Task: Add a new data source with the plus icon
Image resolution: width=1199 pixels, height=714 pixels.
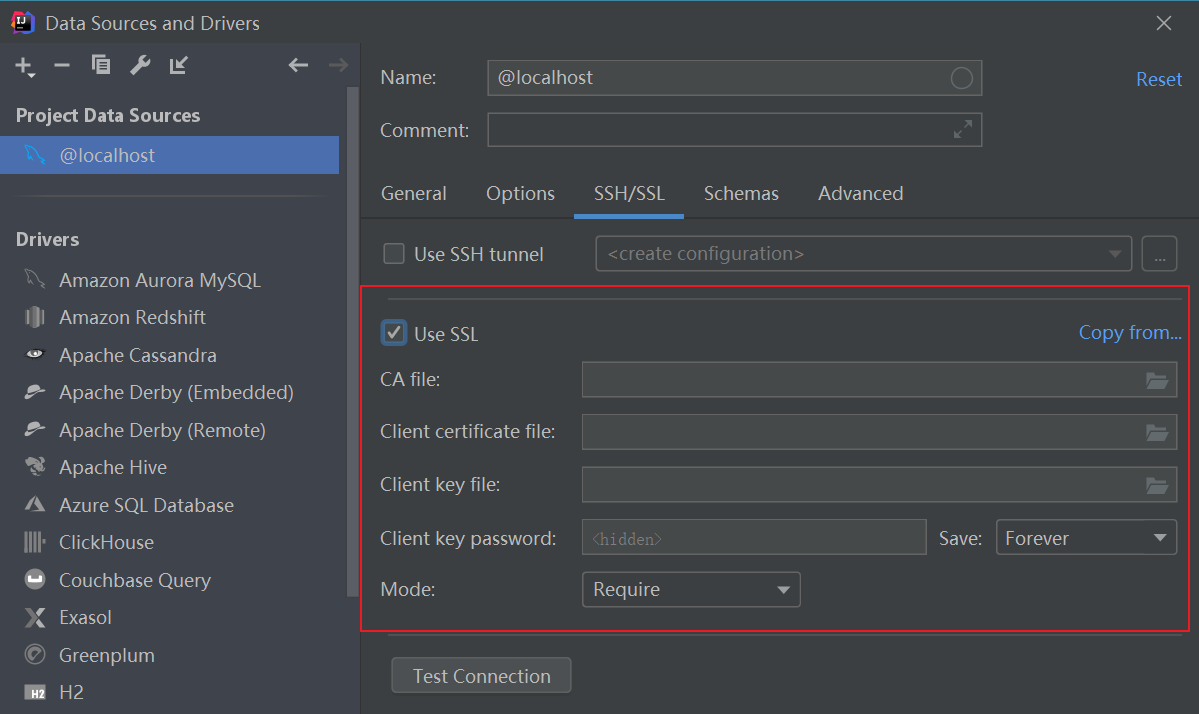Action: (24, 67)
